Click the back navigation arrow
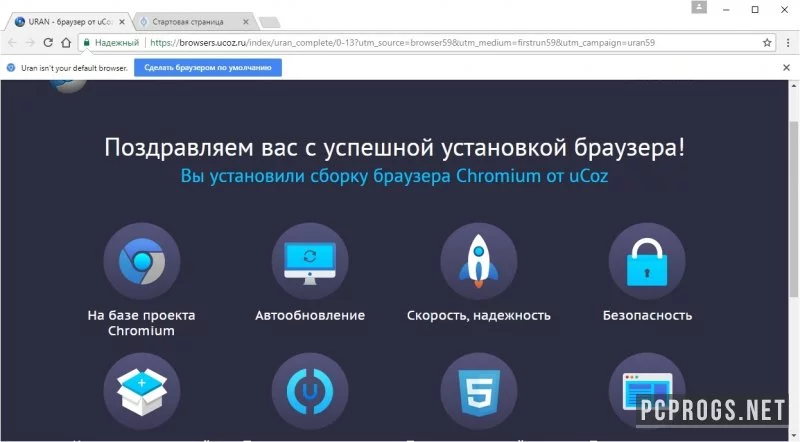This screenshot has width=800, height=442. click(x=12, y=43)
